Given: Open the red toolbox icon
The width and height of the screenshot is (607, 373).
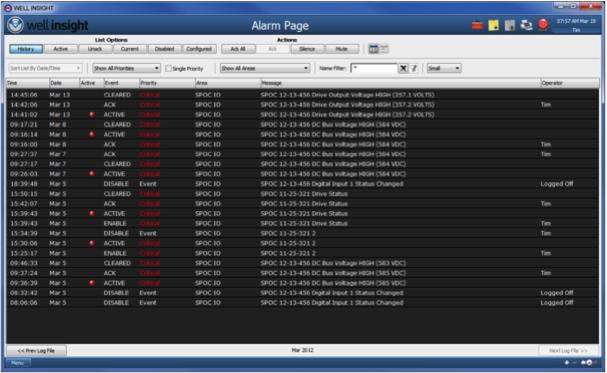Looking at the screenshot, I should 477,26.
